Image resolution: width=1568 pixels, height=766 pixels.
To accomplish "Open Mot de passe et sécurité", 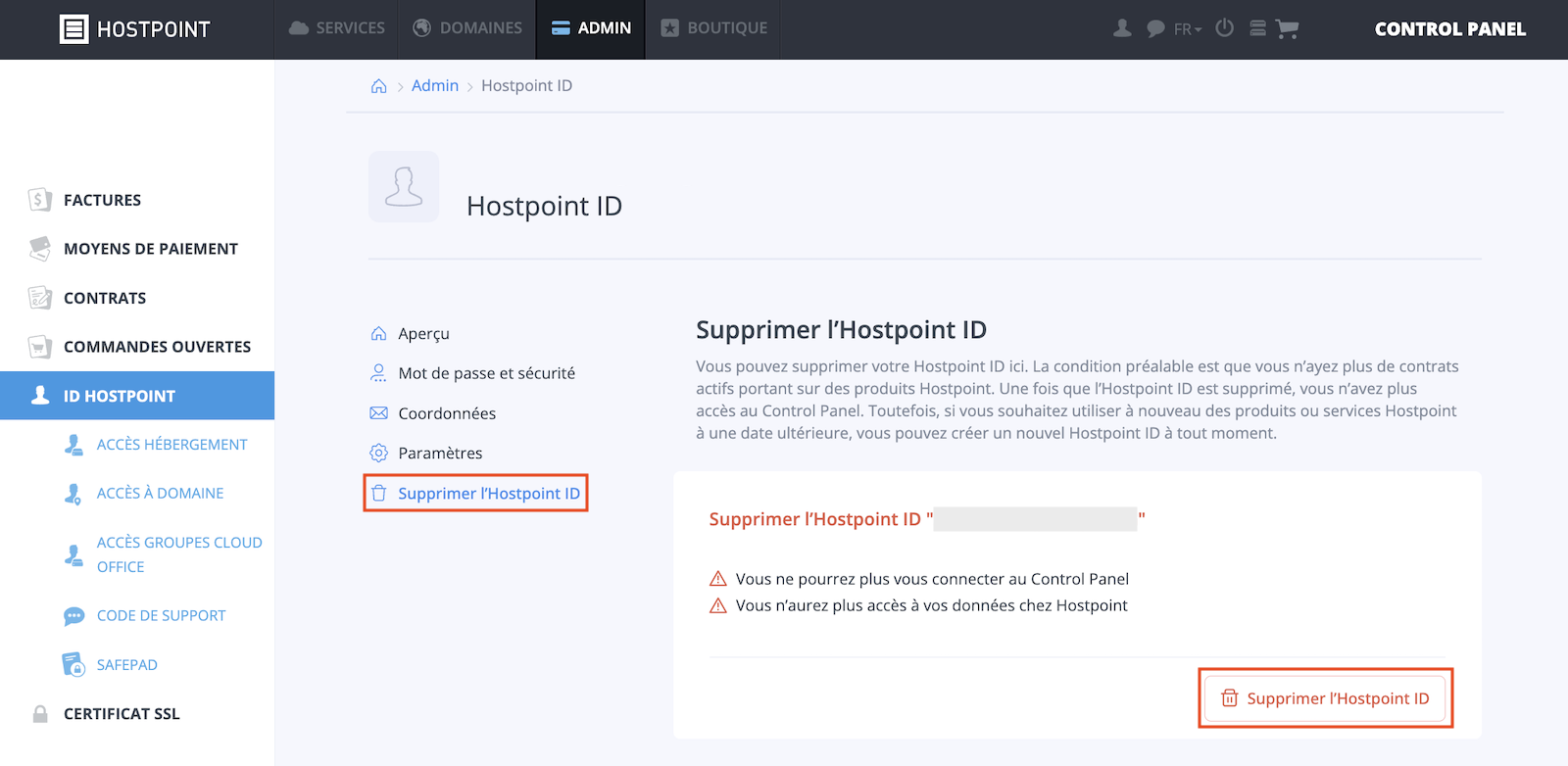I will tap(487, 373).
